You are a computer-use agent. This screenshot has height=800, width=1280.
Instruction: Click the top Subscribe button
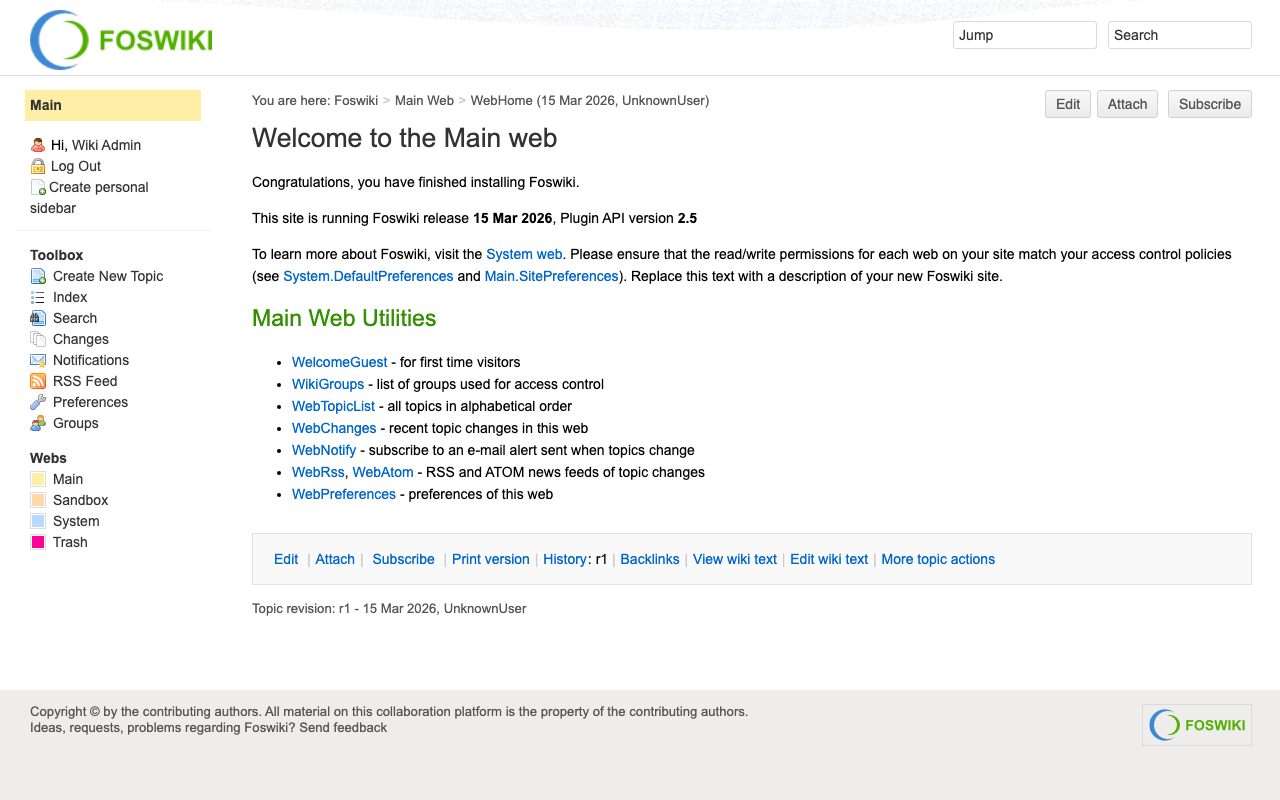(x=1210, y=104)
